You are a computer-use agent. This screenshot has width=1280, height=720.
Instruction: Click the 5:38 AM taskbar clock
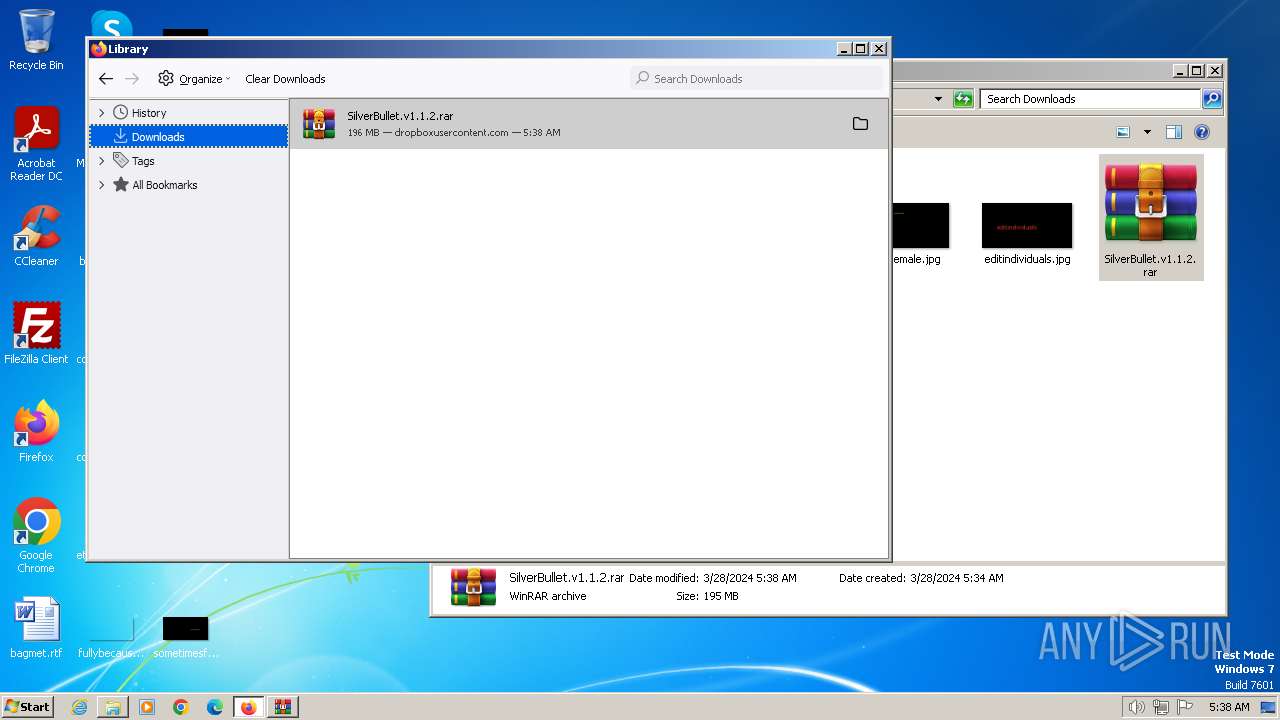(1229, 707)
